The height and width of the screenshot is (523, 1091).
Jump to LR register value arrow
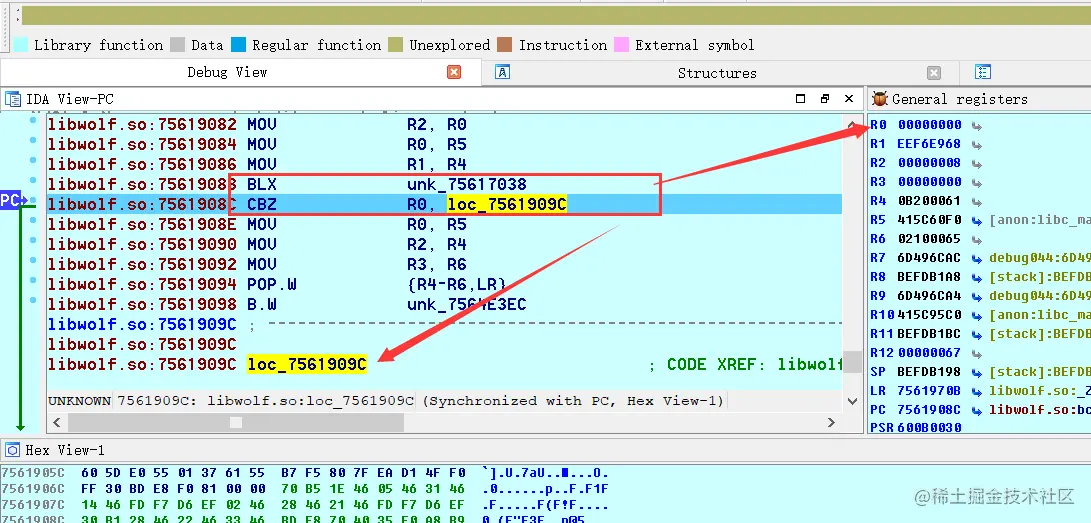[977, 392]
